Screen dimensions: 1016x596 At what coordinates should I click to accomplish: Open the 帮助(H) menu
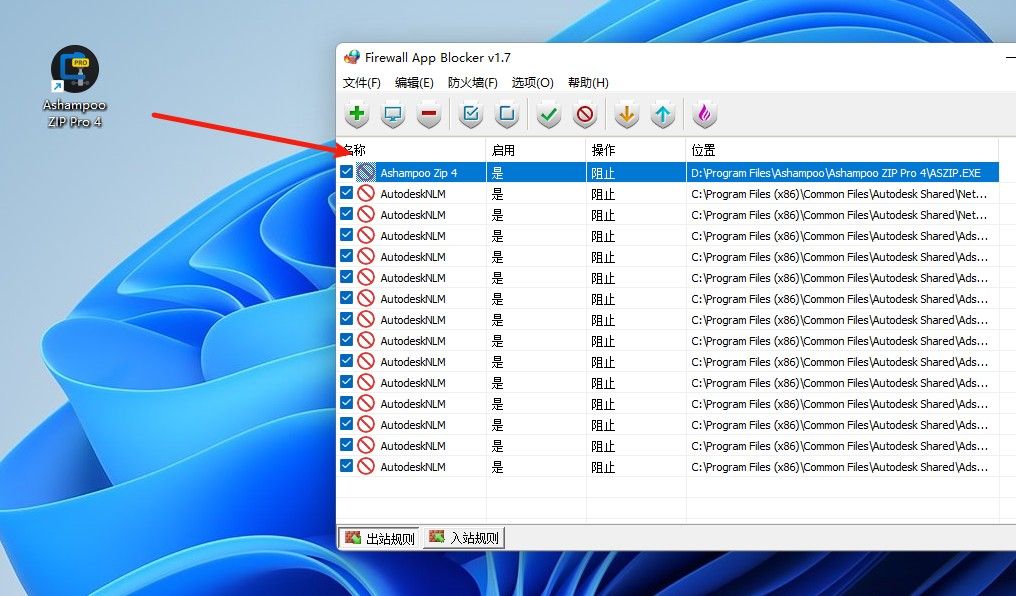coord(588,83)
